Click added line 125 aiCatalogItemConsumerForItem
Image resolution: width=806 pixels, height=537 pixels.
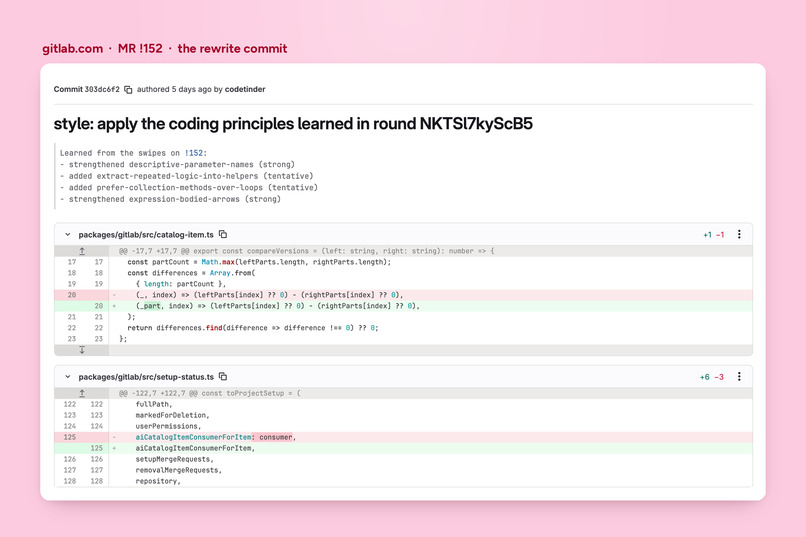404,448
